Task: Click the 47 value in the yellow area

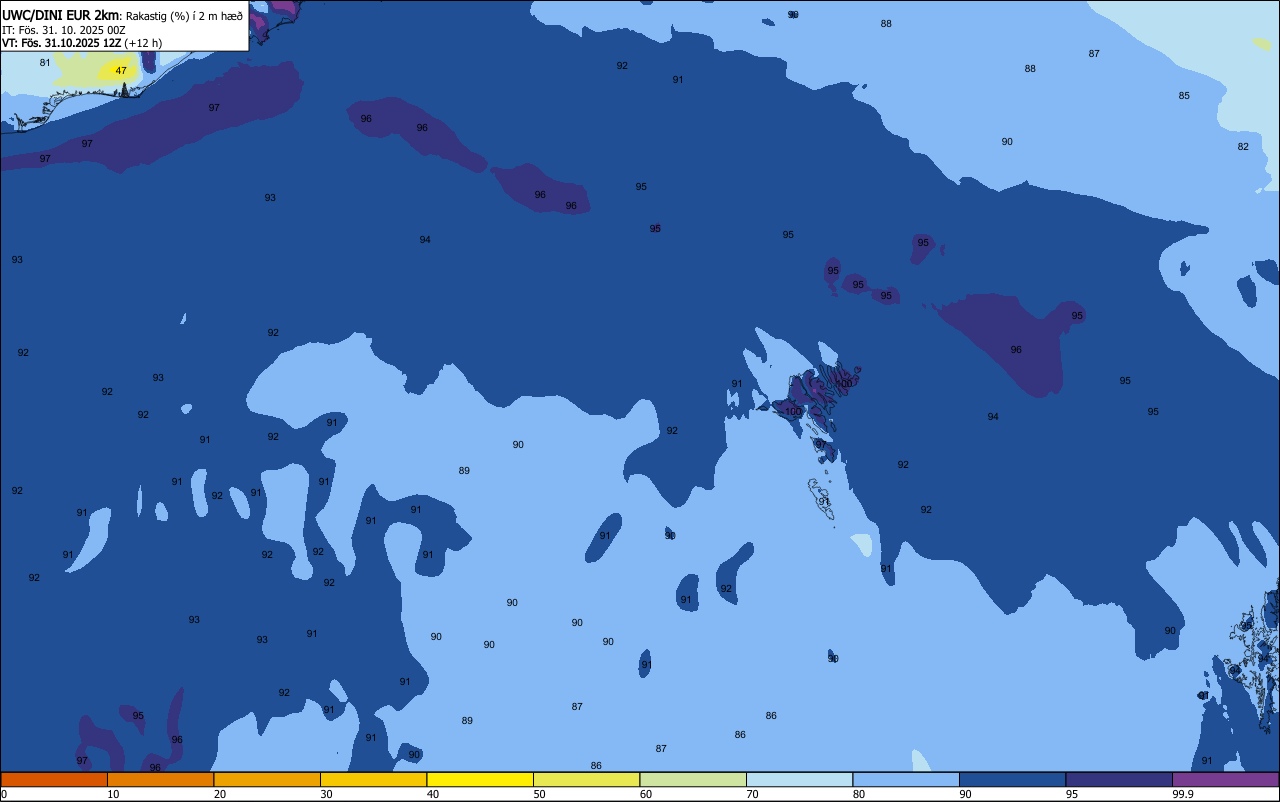Action: tap(121, 71)
